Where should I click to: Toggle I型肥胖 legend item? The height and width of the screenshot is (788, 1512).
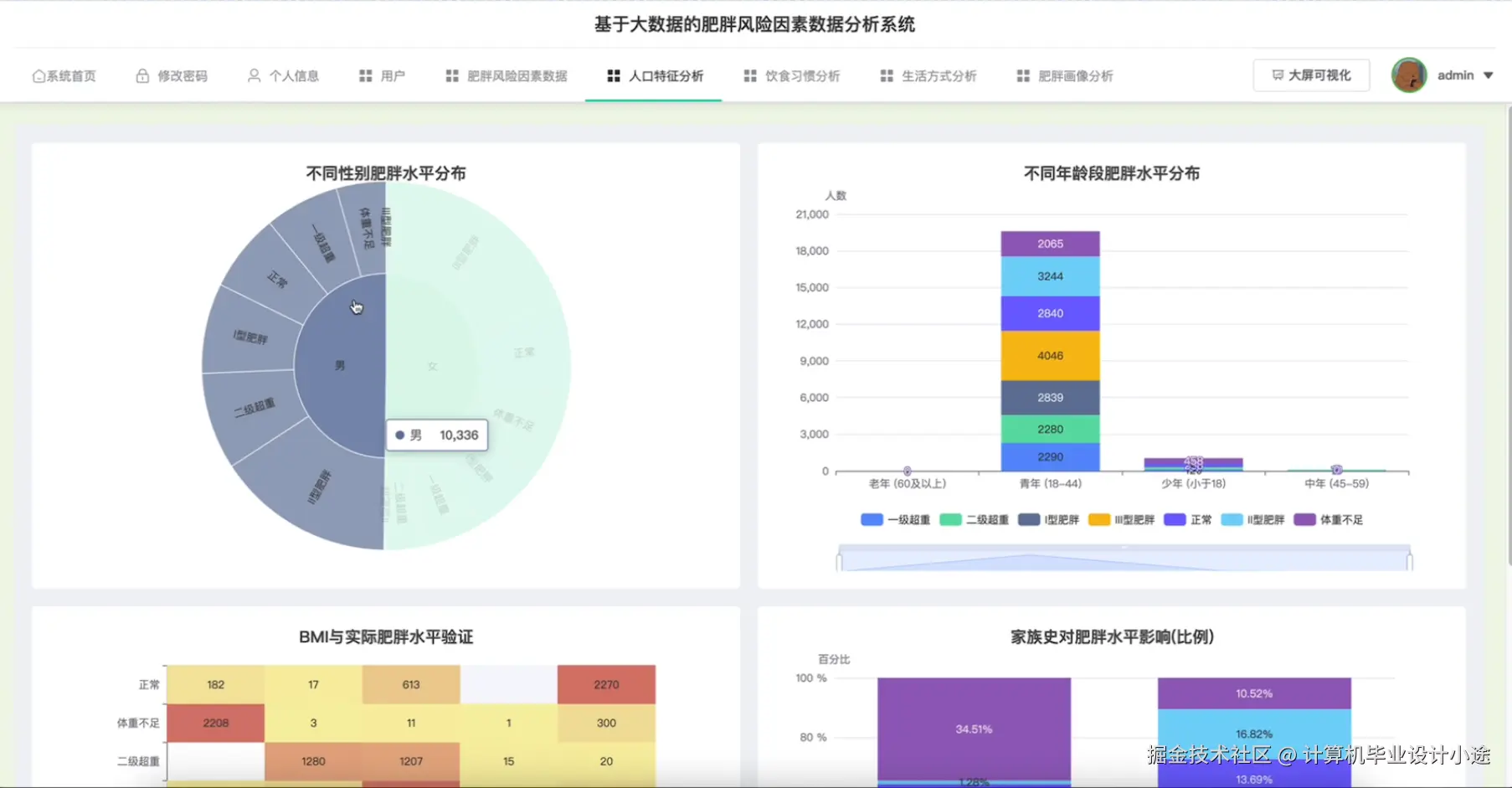click(1048, 520)
